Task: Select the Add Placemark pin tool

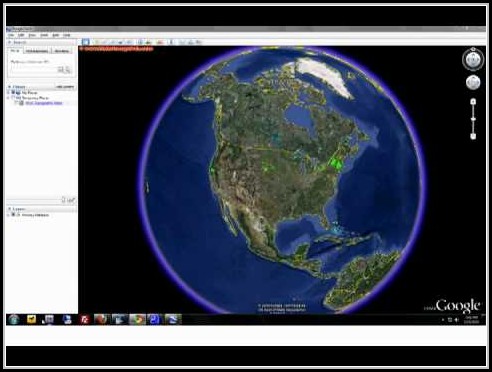Action: tap(97, 42)
